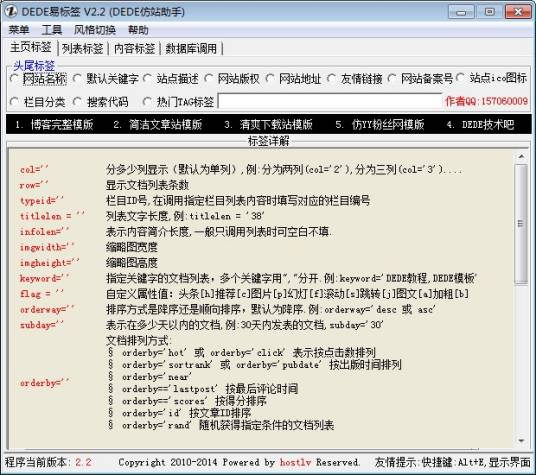
Task: Select the 热门TAG标签 radio button
Action: coord(178,102)
